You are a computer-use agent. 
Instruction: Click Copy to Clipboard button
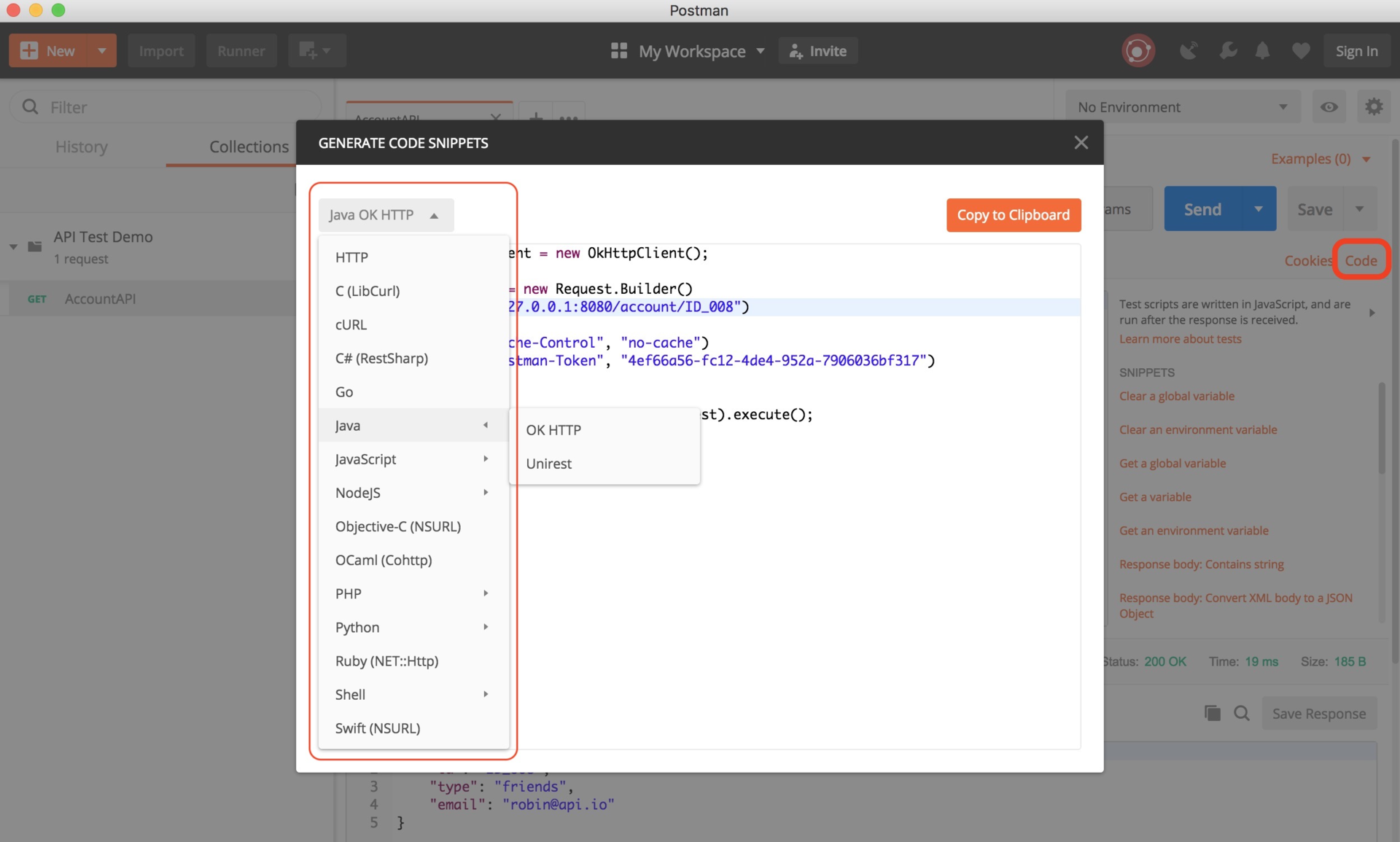pyautogui.click(x=1013, y=215)
